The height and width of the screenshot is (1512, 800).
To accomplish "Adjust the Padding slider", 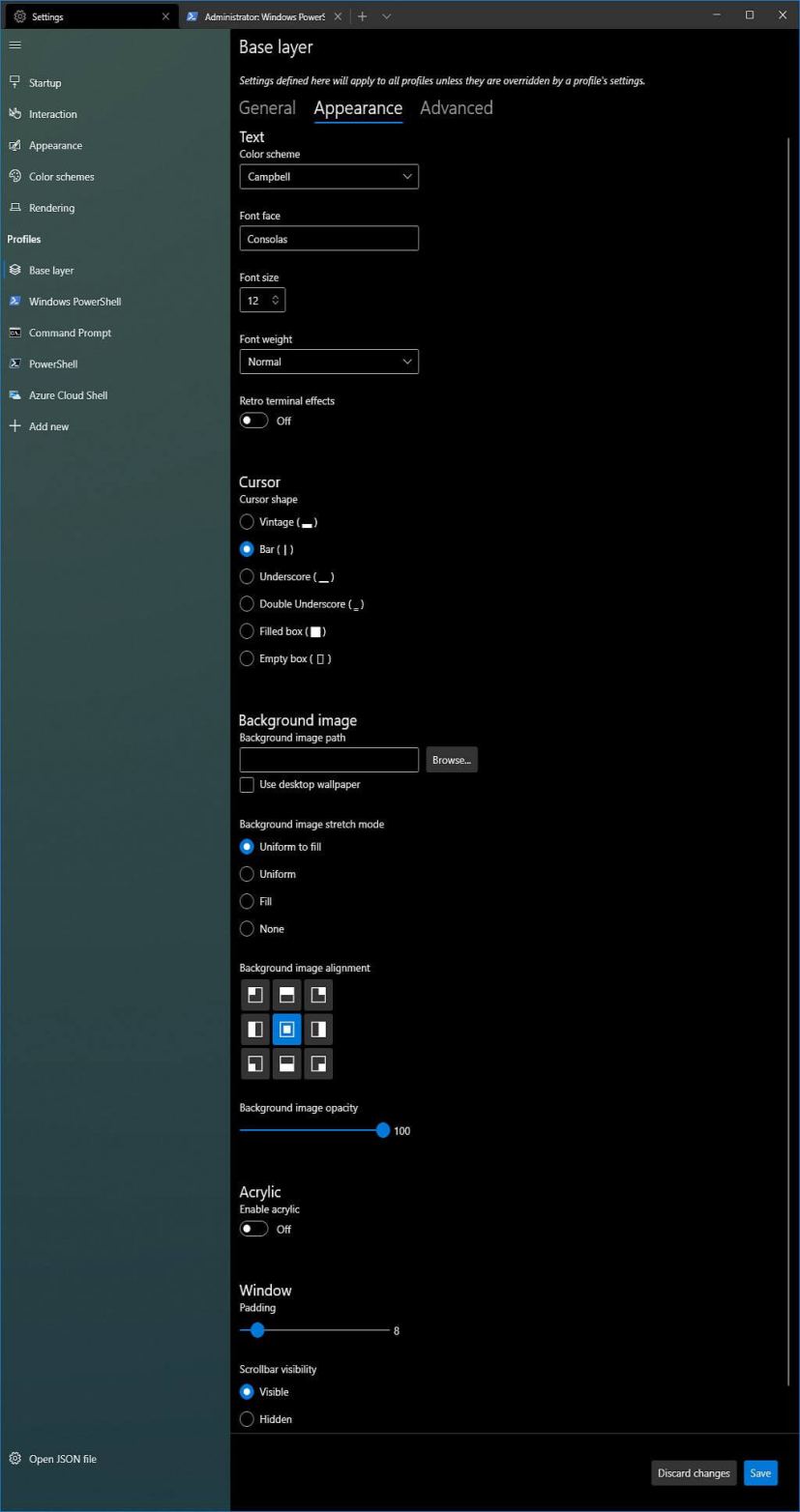I will (x=314, y=1330).
